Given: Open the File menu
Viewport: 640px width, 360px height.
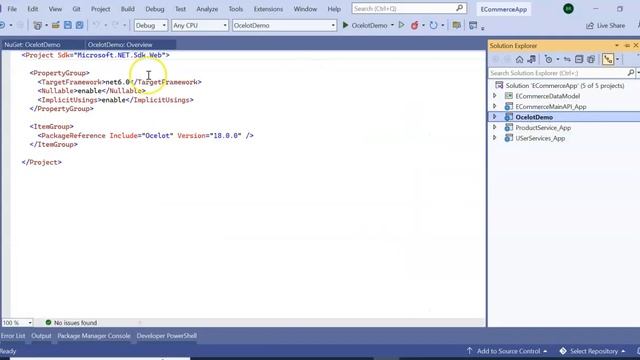Looking at the screenshot, I should [x=12, y=9].
